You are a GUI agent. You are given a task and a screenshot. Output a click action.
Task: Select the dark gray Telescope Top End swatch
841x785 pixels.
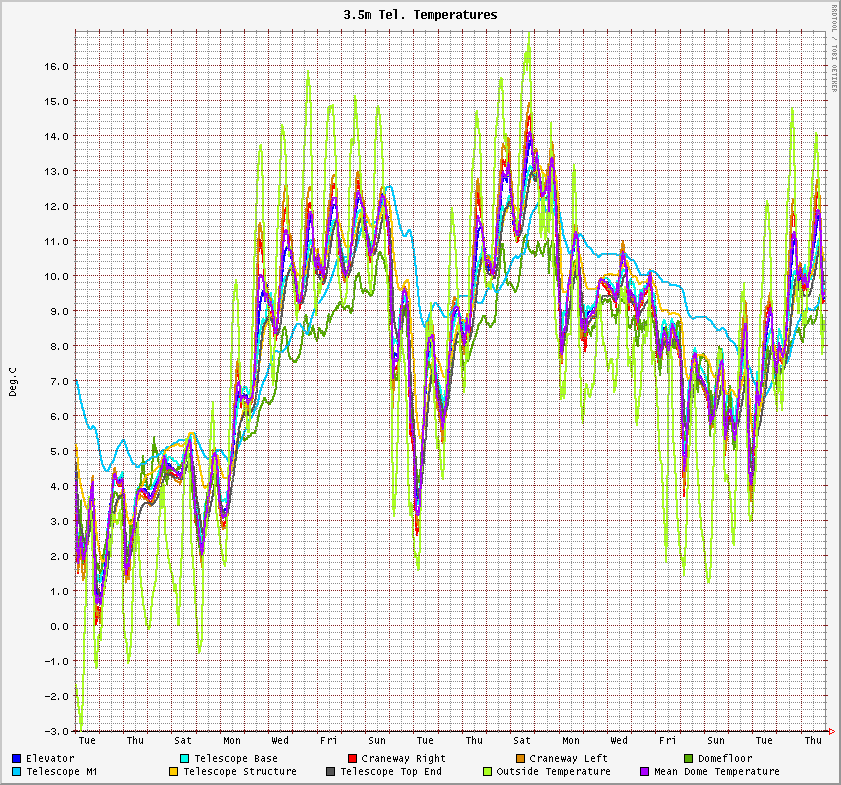pos(331,772)
